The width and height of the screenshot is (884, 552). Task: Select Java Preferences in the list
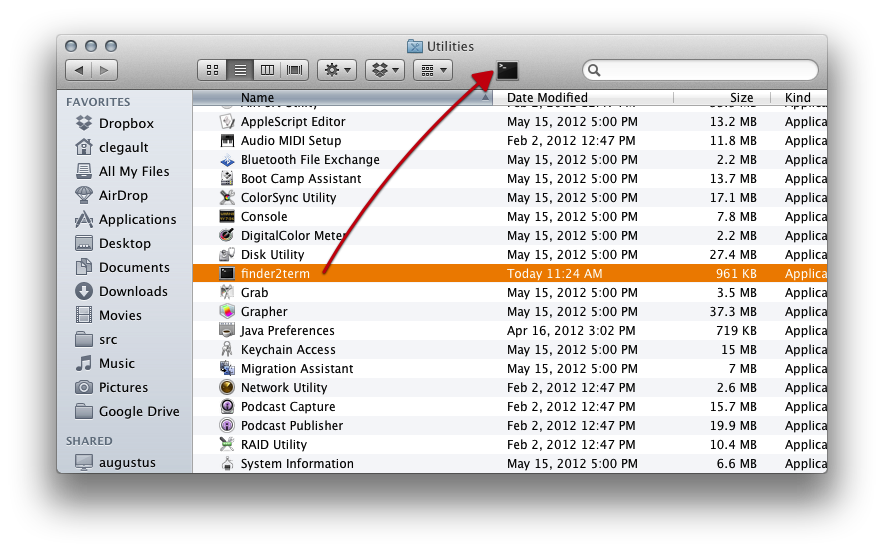(x=510, y=330)
